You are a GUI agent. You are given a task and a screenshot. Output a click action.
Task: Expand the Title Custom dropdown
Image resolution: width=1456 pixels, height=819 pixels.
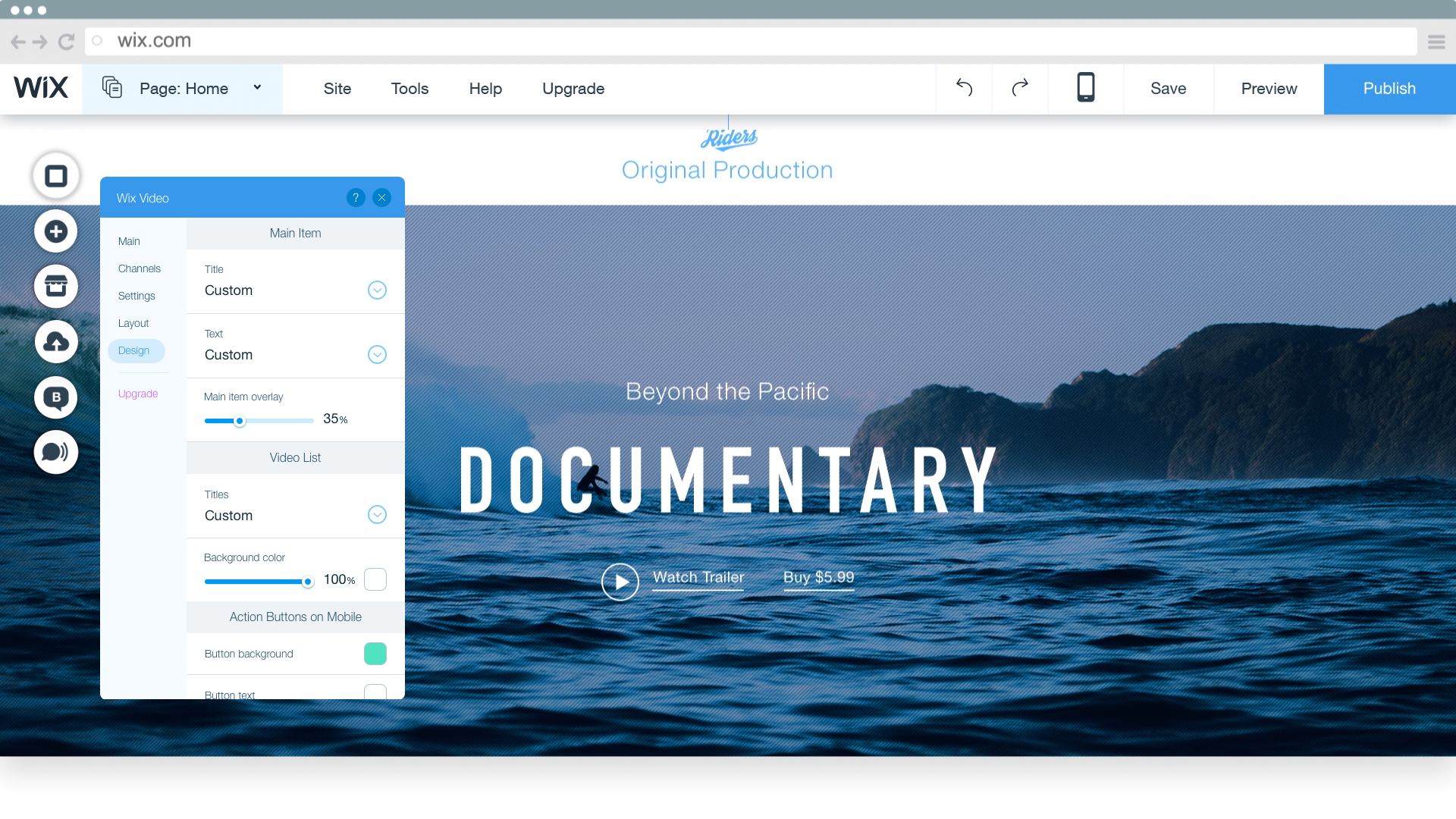pos(377,290)
